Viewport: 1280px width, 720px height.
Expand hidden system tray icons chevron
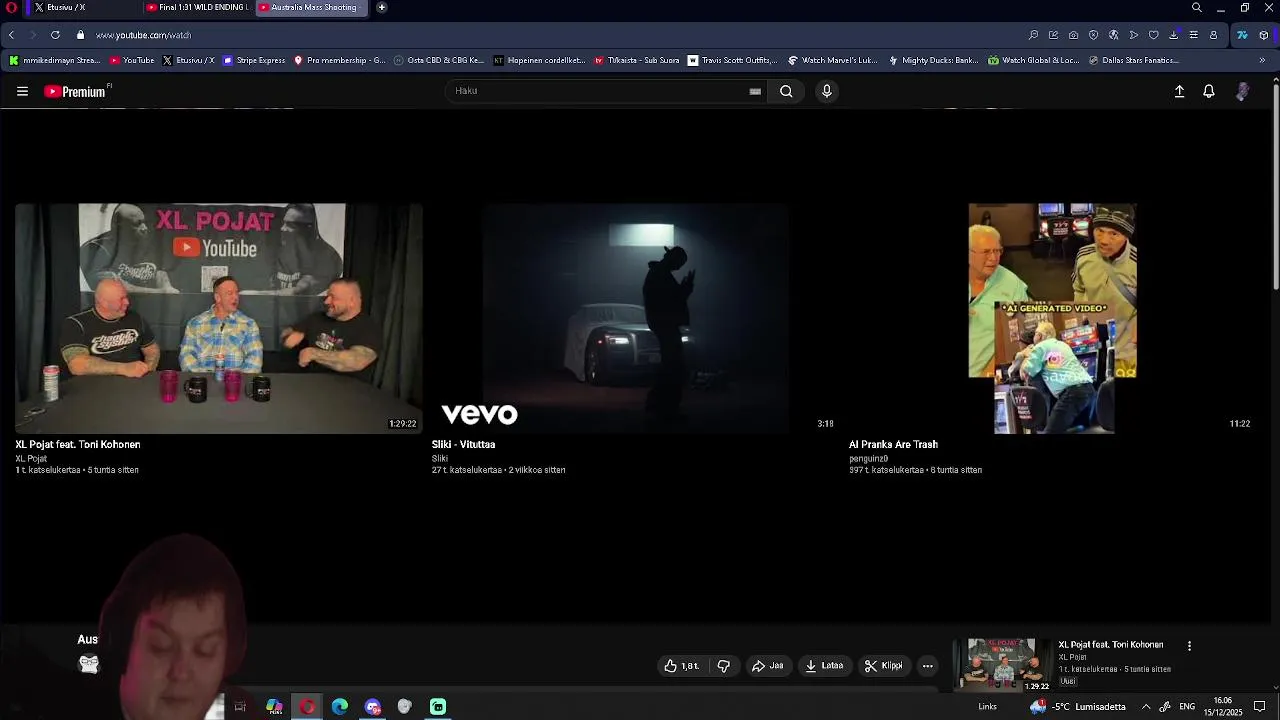pyautogui.click(x=1146, y=707)
